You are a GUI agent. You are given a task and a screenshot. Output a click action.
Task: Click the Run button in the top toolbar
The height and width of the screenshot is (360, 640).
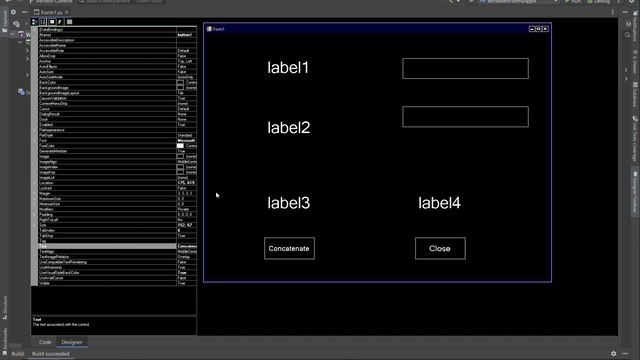click(x=573, y=2)
